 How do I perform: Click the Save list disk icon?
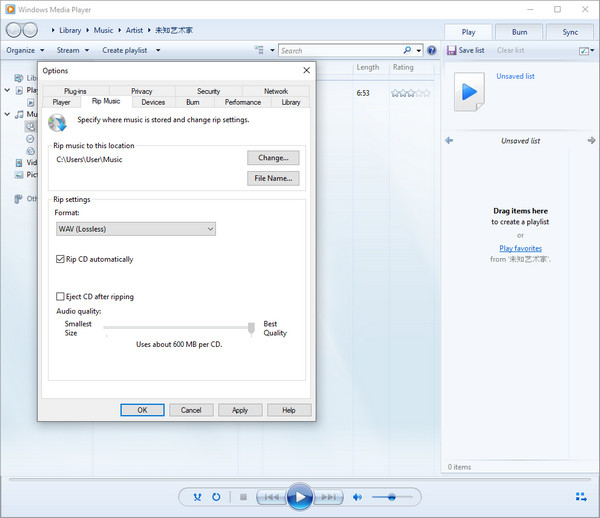[452, 50]
